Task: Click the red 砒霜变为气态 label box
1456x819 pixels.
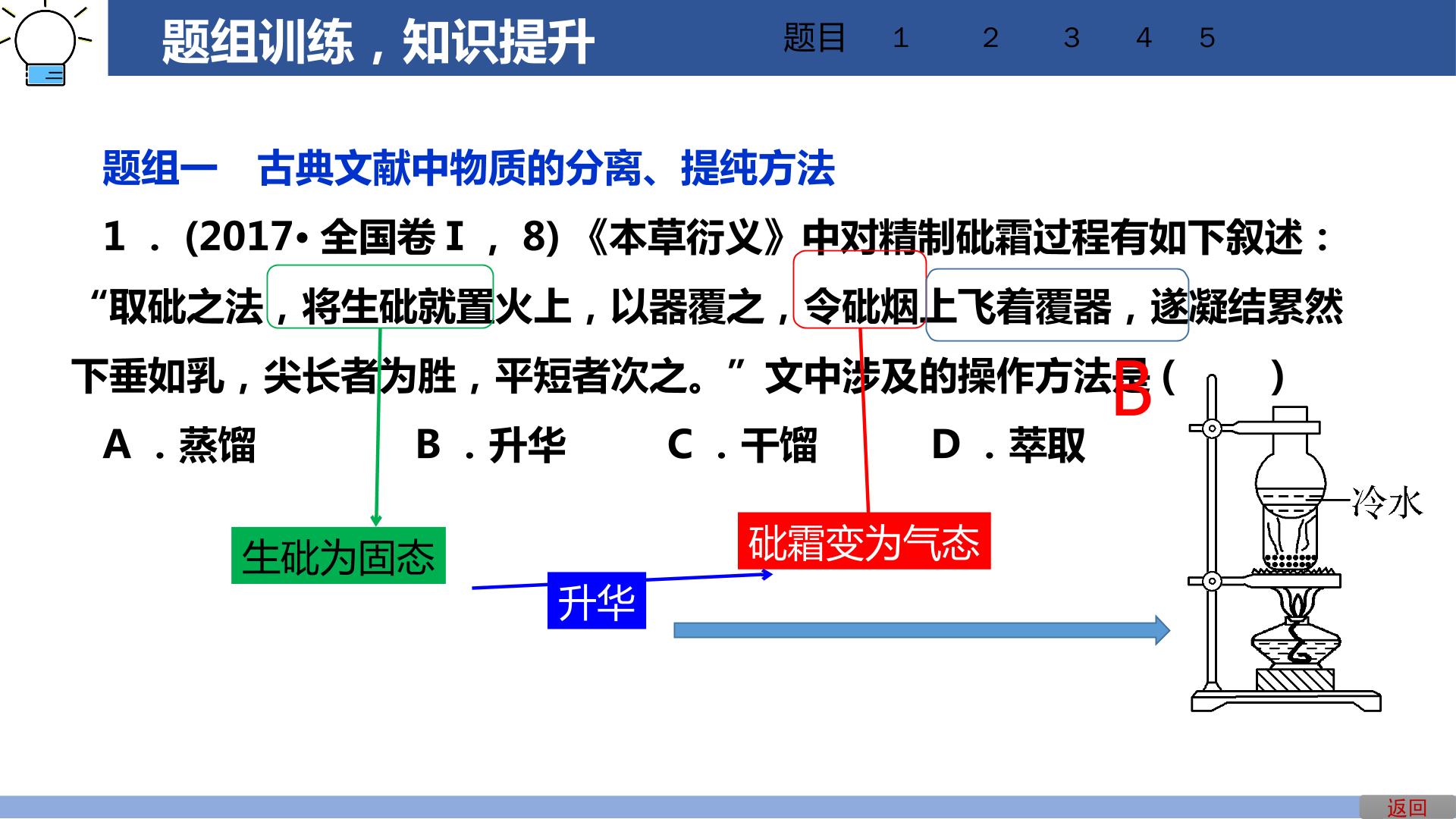Action: click(x=864, y=541)
